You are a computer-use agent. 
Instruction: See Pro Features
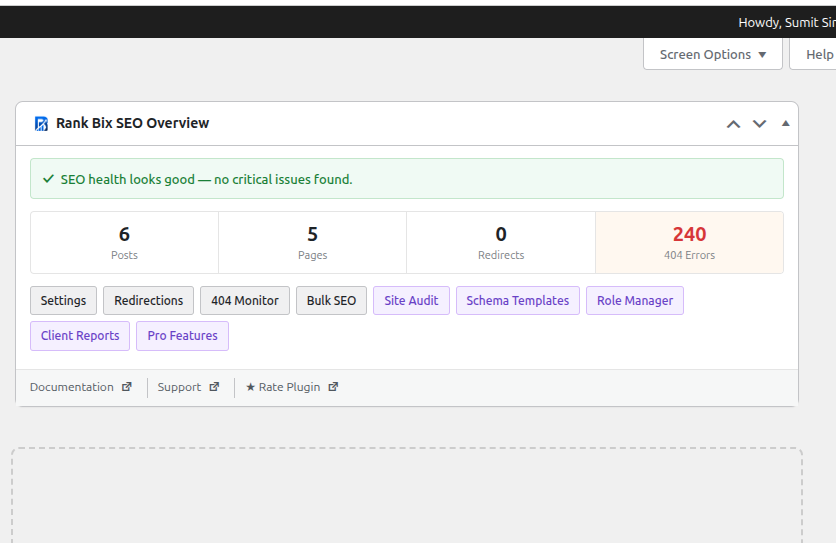click(182, 336)
